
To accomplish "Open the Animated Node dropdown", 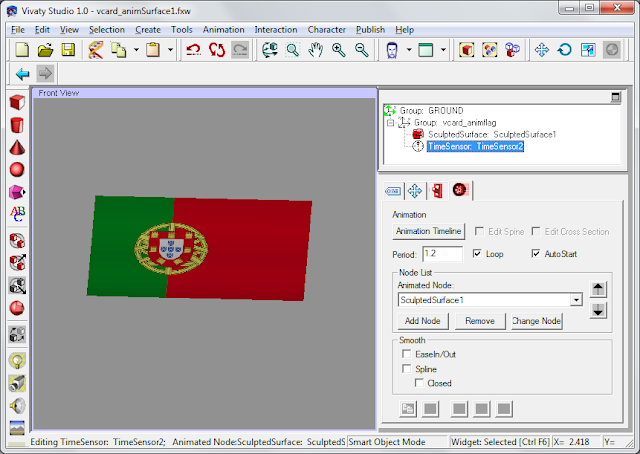I will [x=576, y=300].
